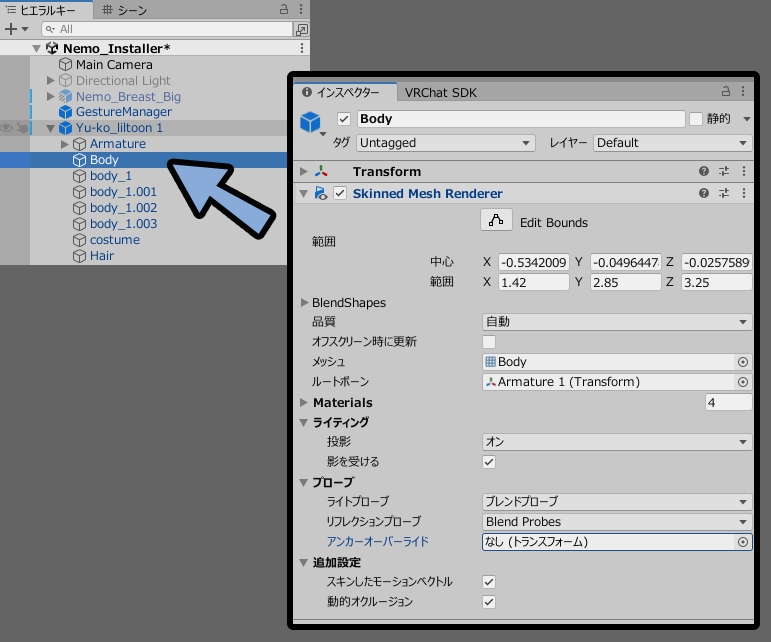This screenshot has height=642, width=771.
Task: Open Skinned Mesh Renderer three-dot menu
Action: pyautogui.click(x=743, y=193)
